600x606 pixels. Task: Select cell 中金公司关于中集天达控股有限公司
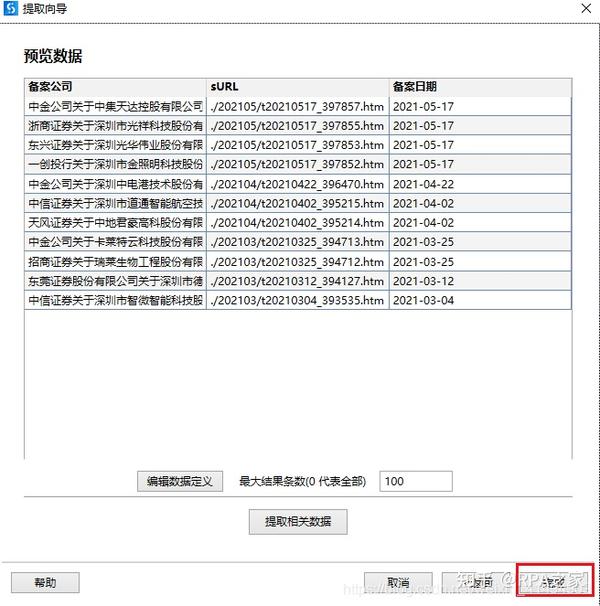tap(115, 106)
